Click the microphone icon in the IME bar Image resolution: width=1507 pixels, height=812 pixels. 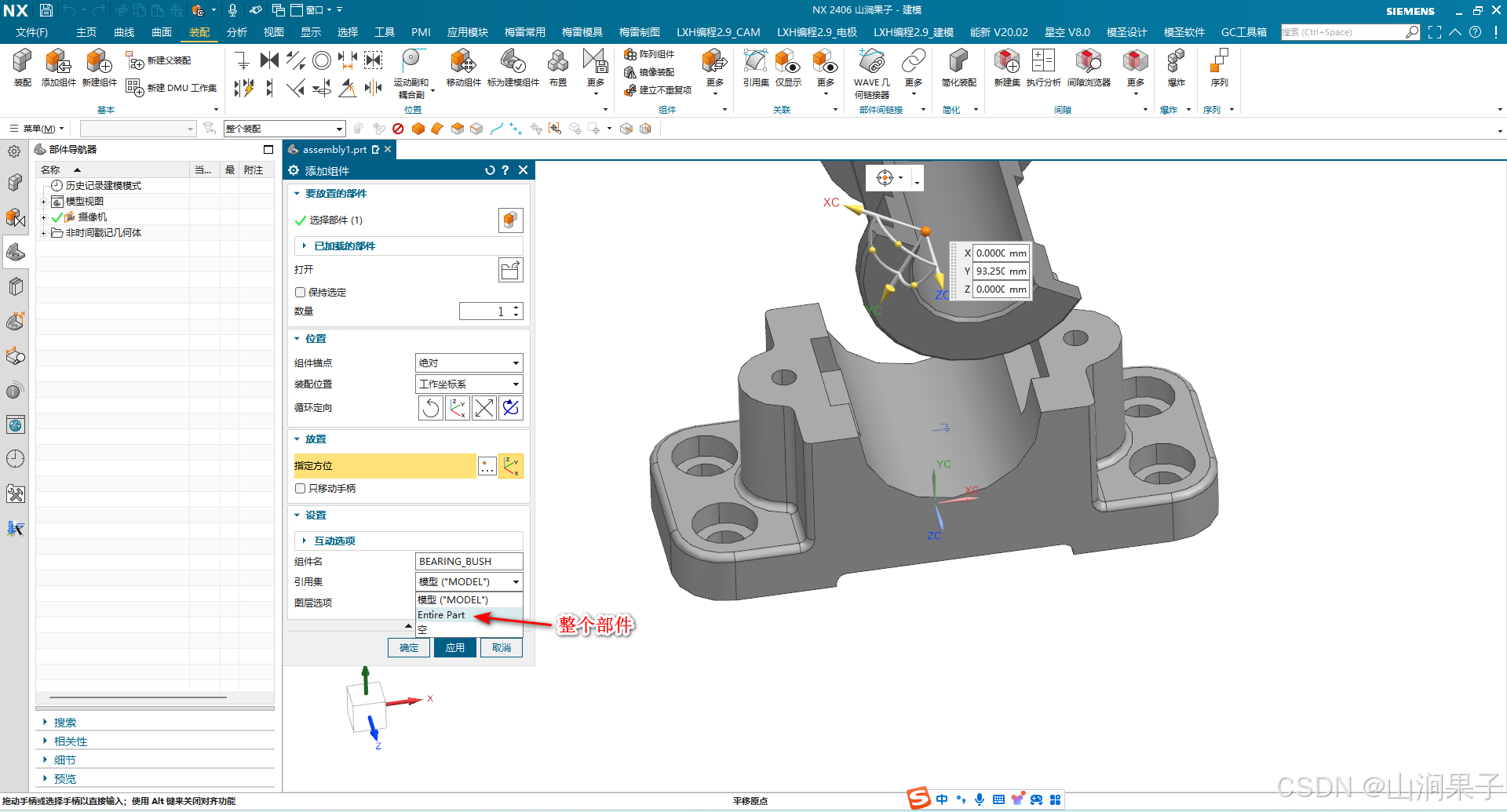[980, 799]
